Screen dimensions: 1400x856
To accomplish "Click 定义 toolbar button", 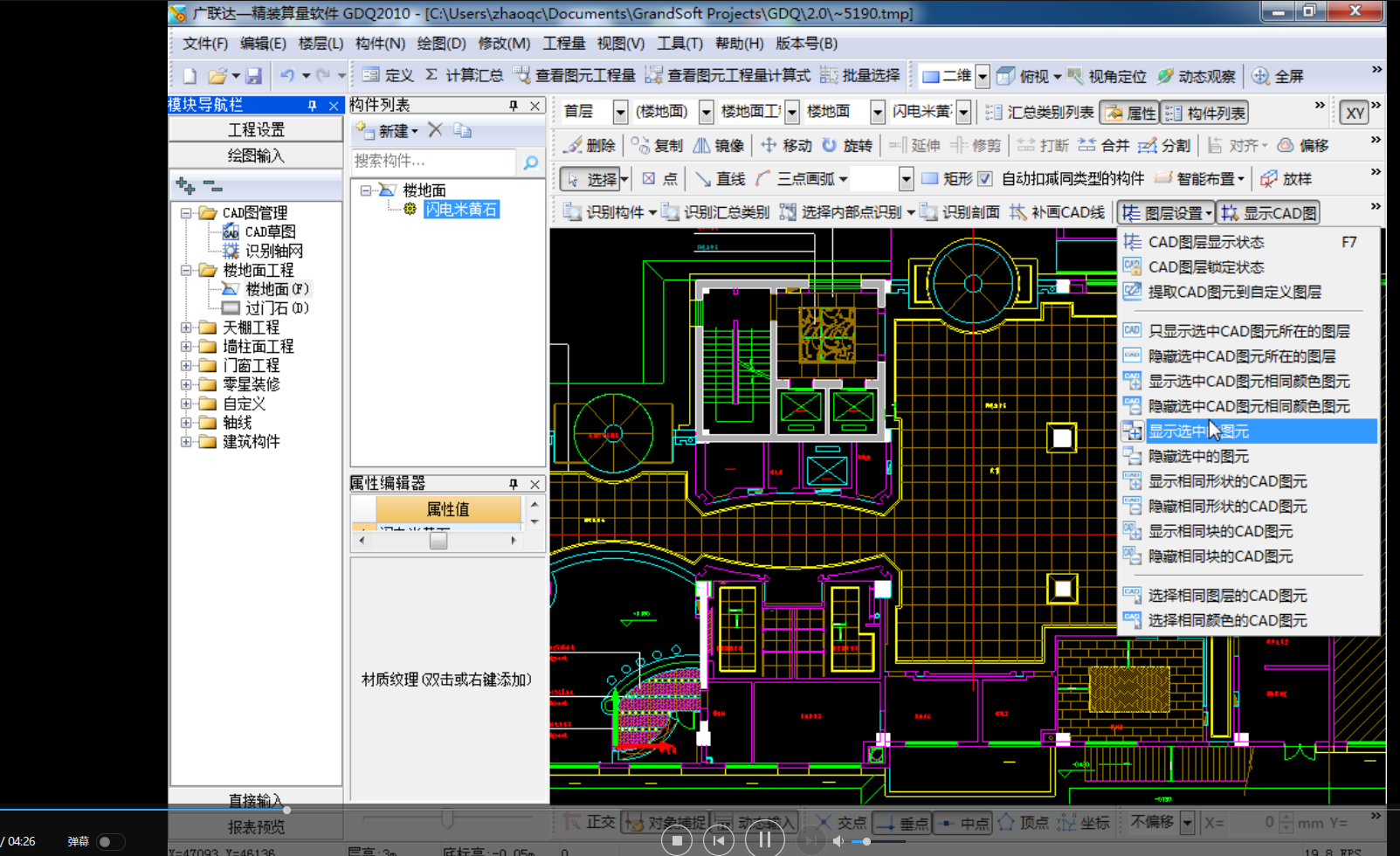I will click(x=387, y=76).
